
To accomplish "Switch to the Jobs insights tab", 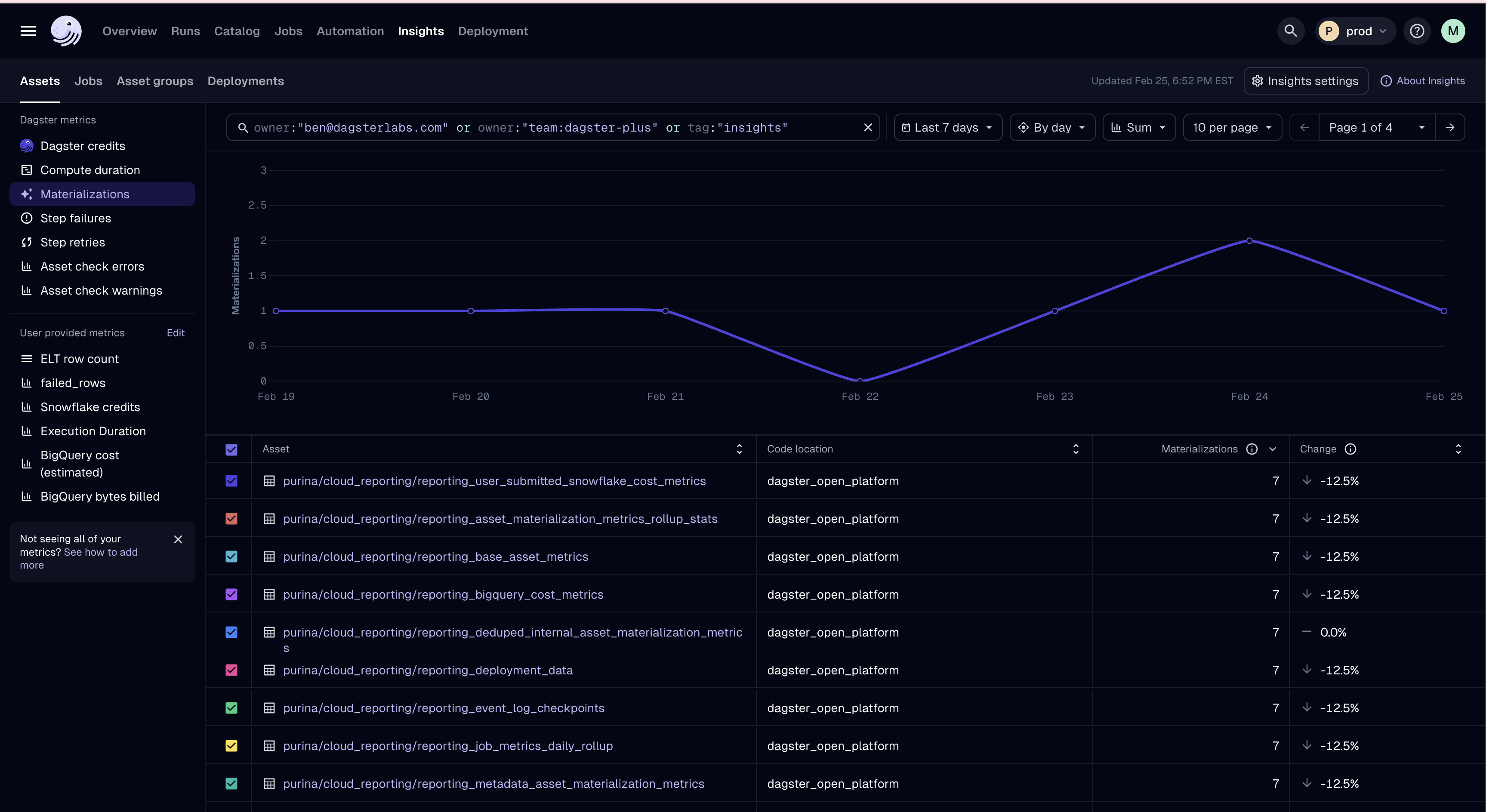I will point(88,81).
